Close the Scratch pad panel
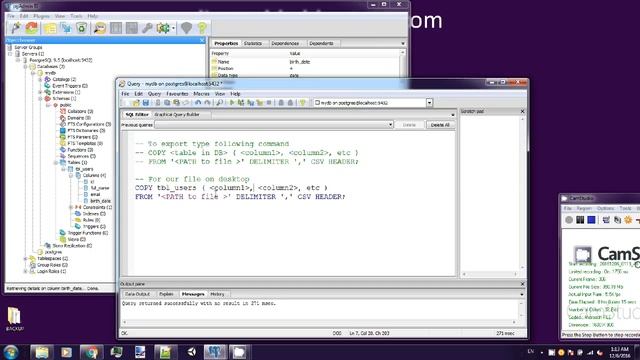The width and height of the screenshot is (640, 360). click(522, 111)
